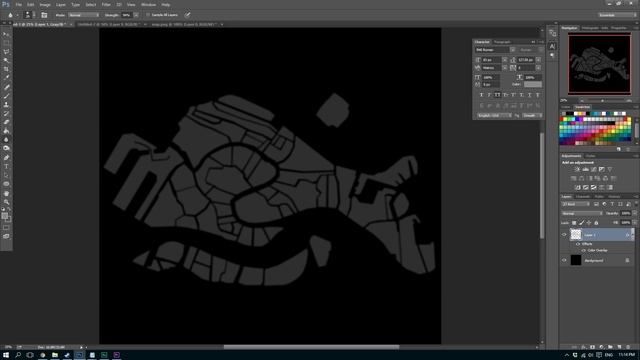640x360 pixels.
Task: Open the File menu
Action: (x=19, y=4)
